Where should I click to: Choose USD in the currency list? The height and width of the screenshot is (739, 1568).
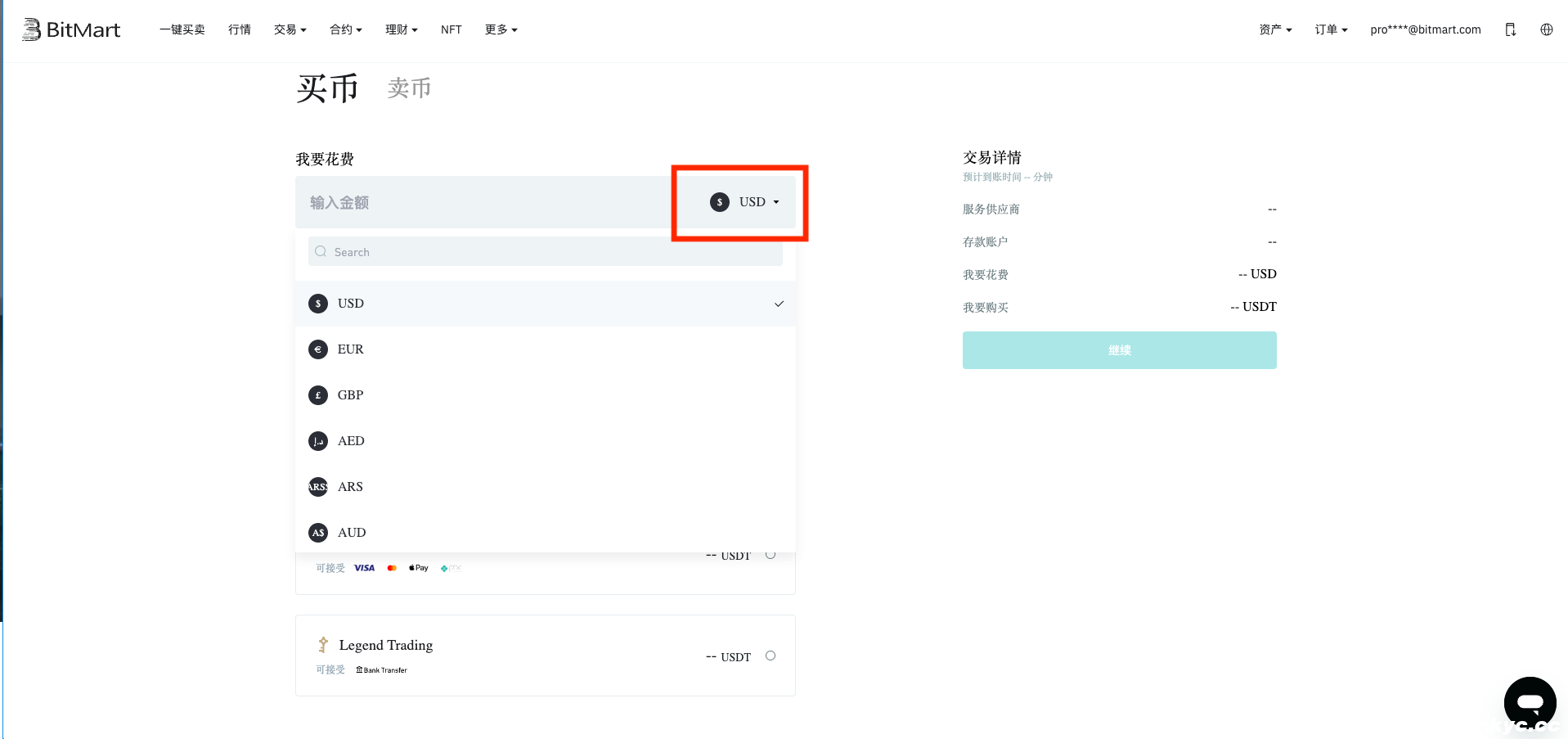pos(351,304)
